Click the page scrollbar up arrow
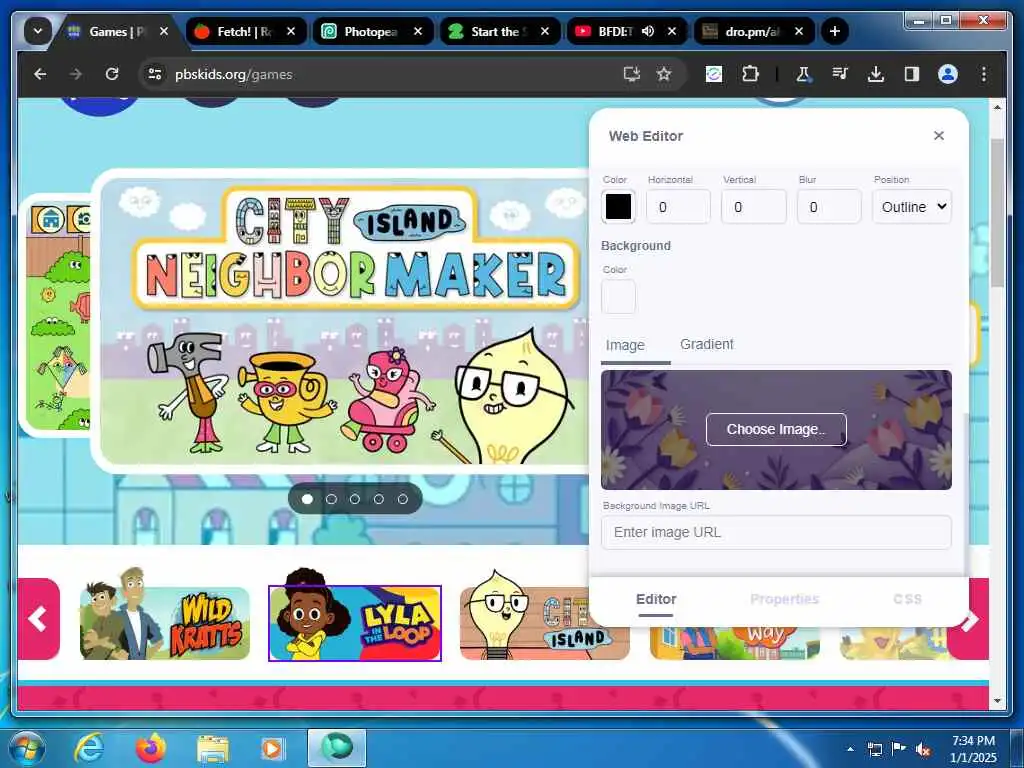This screenshot has width=1024, height=768. [997, 107]
